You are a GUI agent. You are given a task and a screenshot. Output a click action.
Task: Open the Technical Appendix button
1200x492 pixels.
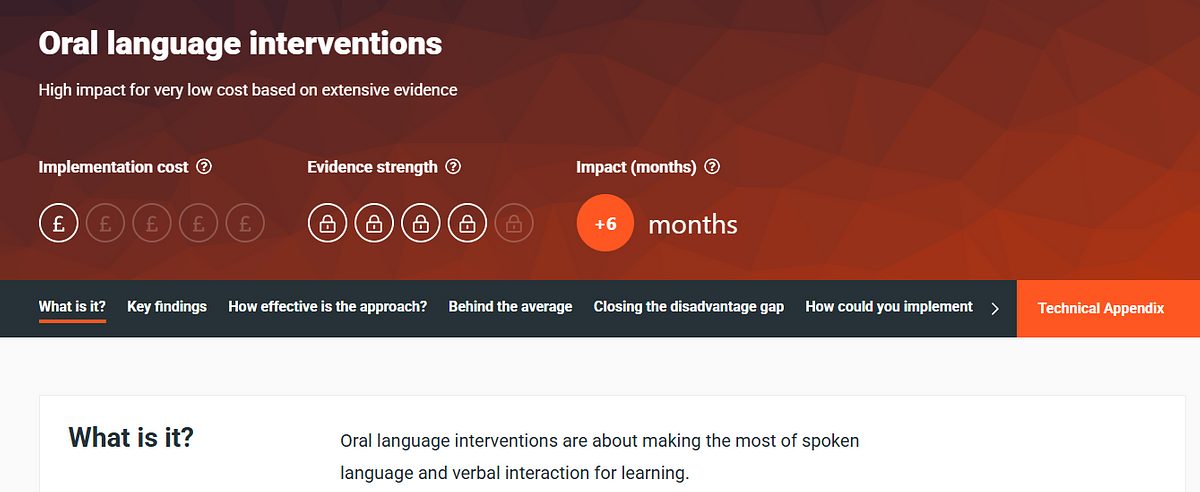coord(1100,308)
